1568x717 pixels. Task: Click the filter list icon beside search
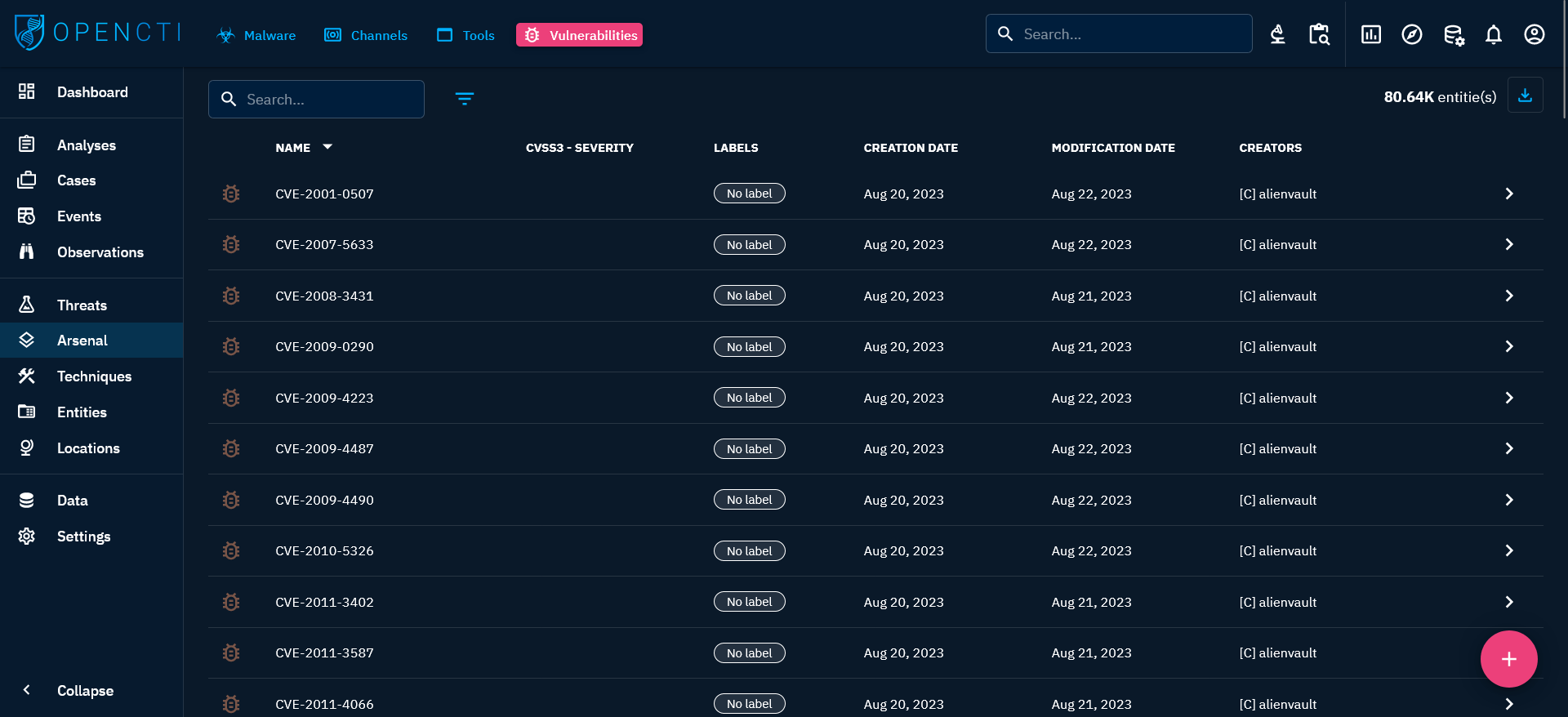pos(464,99)
